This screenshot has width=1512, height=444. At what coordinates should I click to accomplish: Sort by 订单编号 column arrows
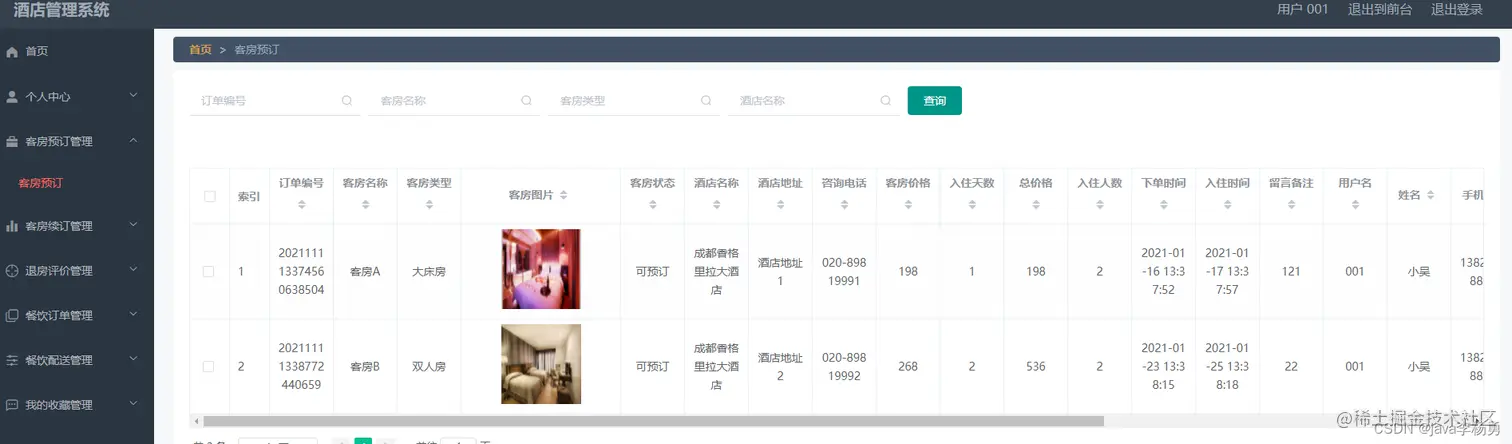point(301,204)
